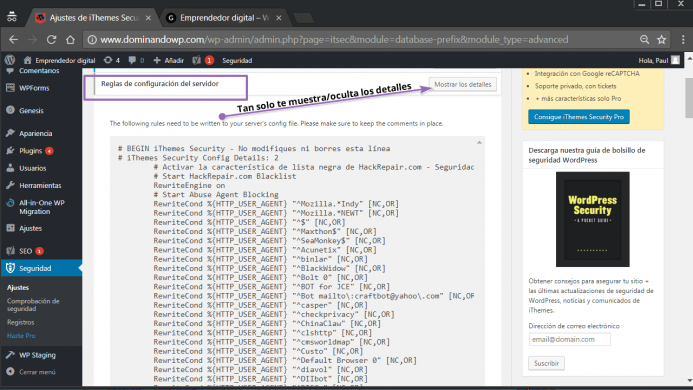Close the Emprendedor digital tab
This screenshot has height=390, width=693.
click(278, 18)
